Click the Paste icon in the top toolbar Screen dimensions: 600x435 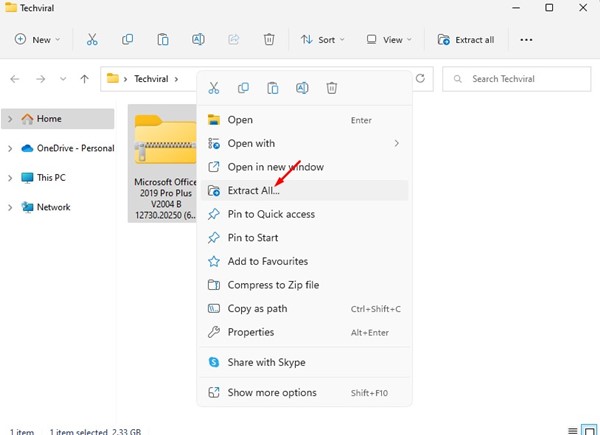163,39
